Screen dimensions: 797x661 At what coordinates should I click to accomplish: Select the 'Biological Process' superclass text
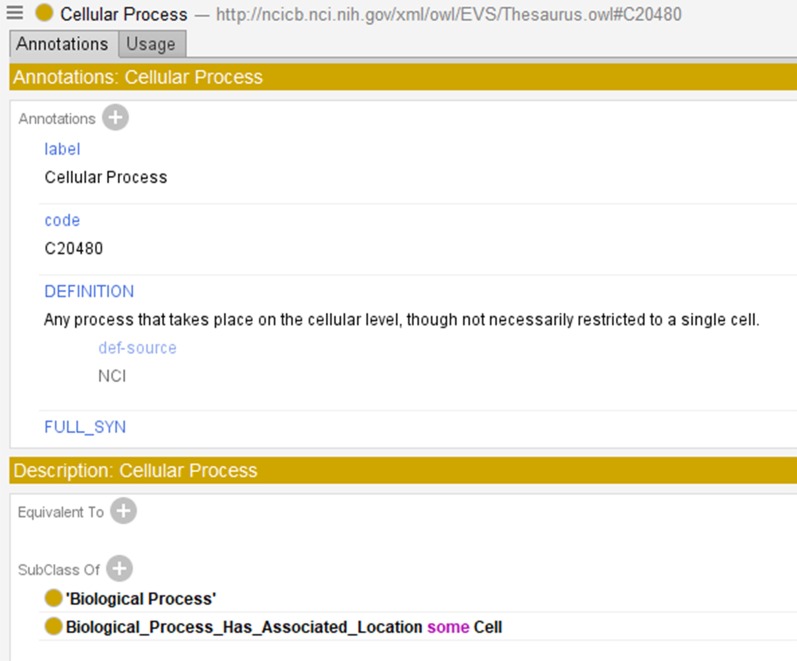click(x=141, y=599)
